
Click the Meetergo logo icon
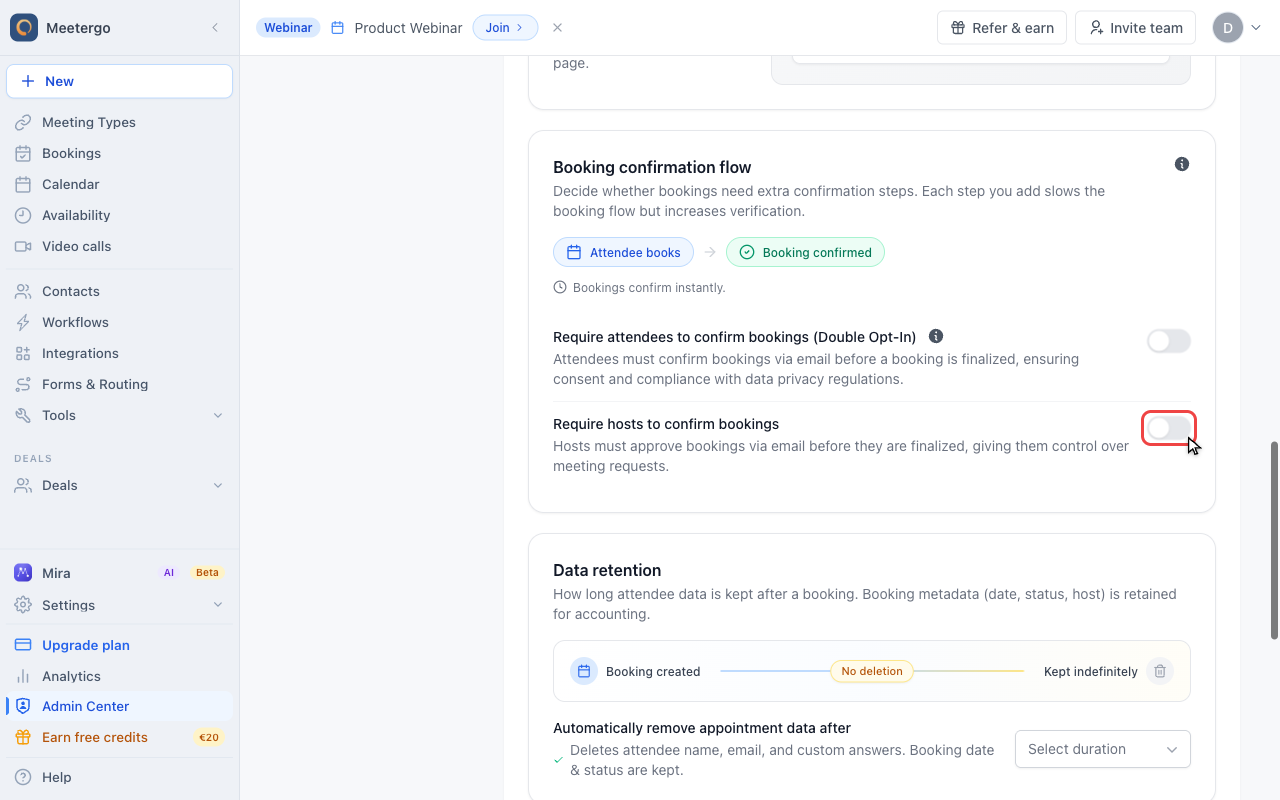pos(24,28)
